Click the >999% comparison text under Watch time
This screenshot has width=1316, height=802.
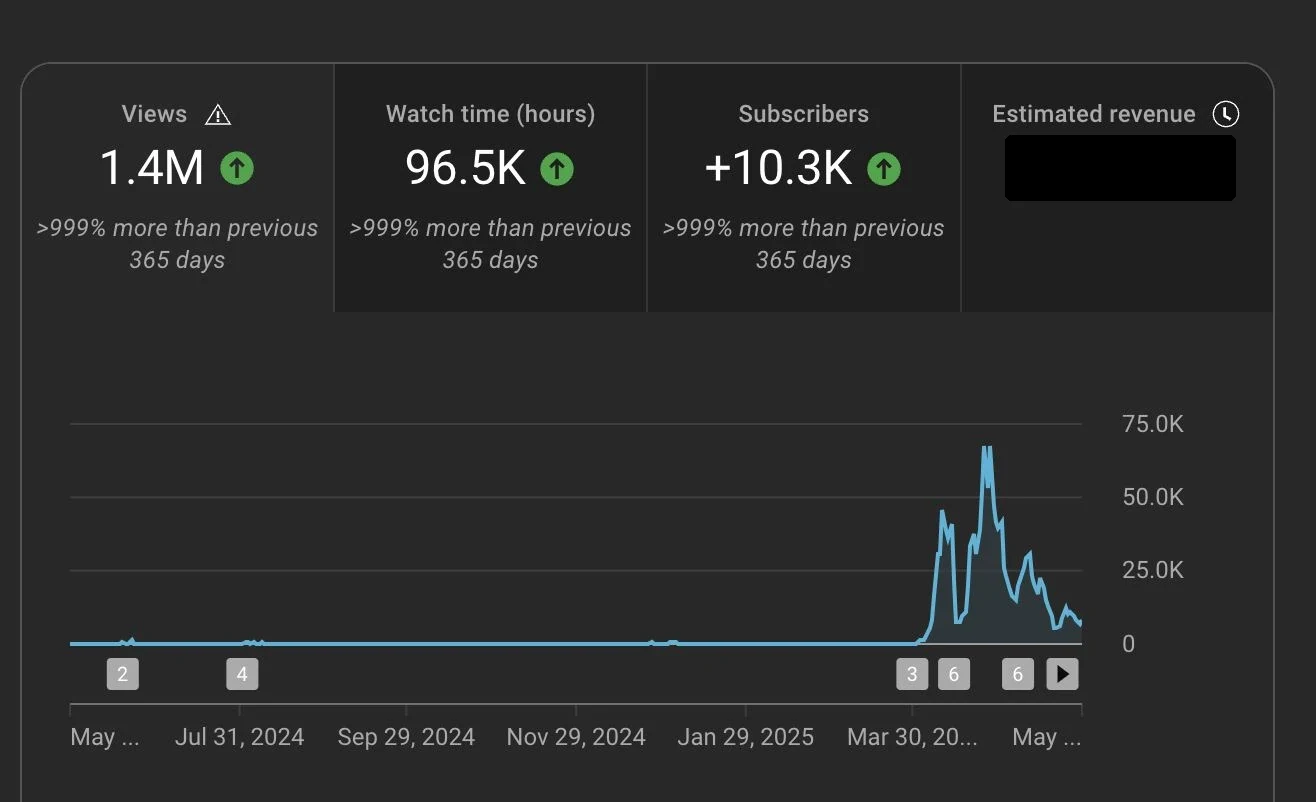click(490, 244)
